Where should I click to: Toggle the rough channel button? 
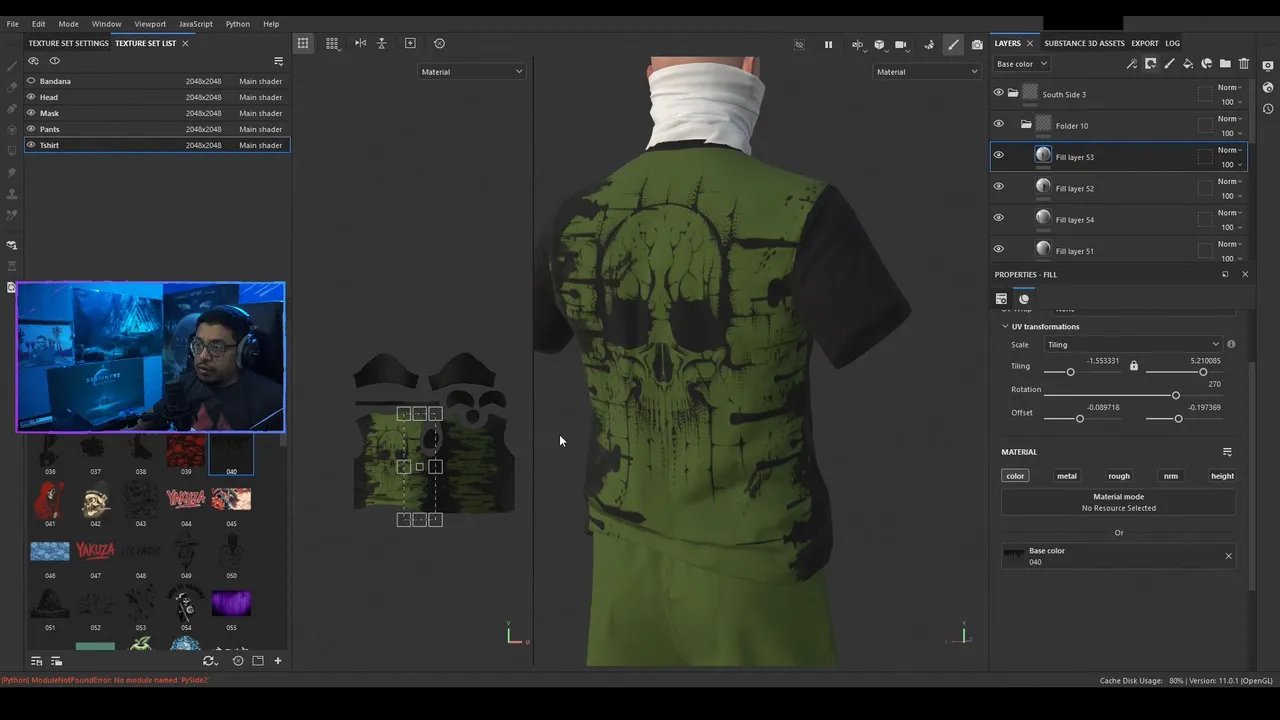coord(1119,476)
